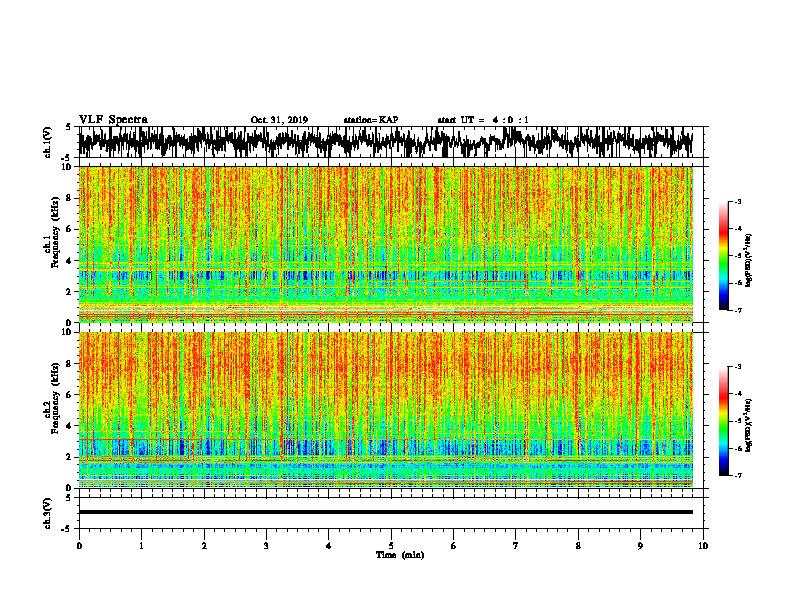The height and width of the screenshot is (612, 792).
Task: Click time axis tick label "3"
Action: click(x=266, y=546)
